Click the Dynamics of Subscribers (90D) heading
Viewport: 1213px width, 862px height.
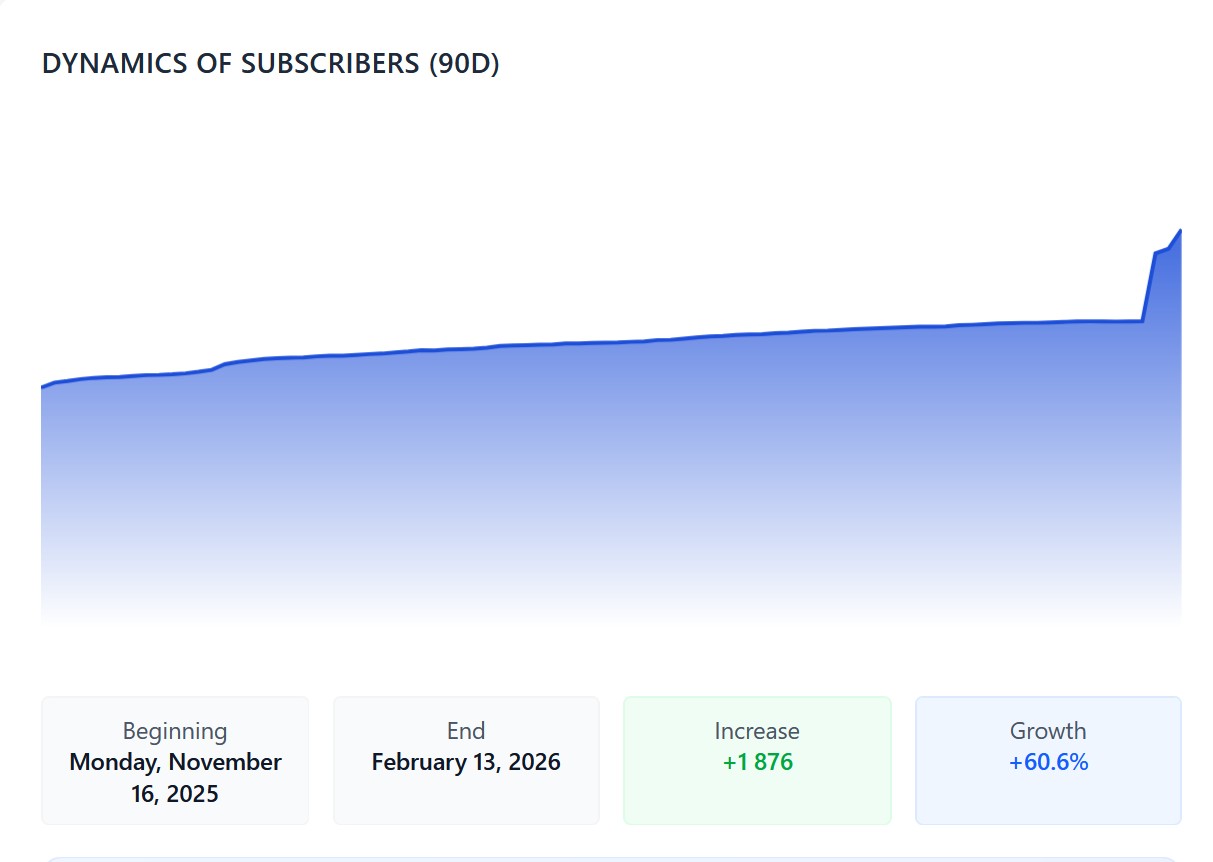[270, 64]
